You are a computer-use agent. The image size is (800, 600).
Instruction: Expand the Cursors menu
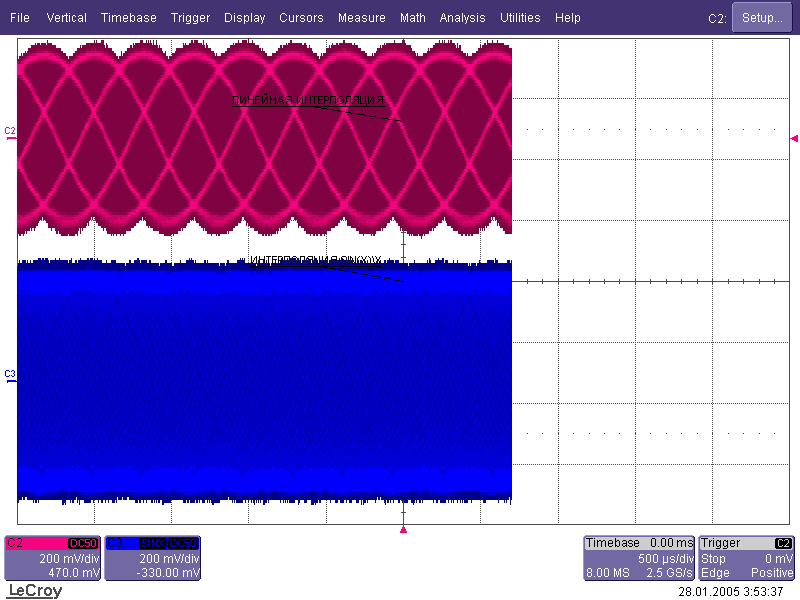point(301,18)
